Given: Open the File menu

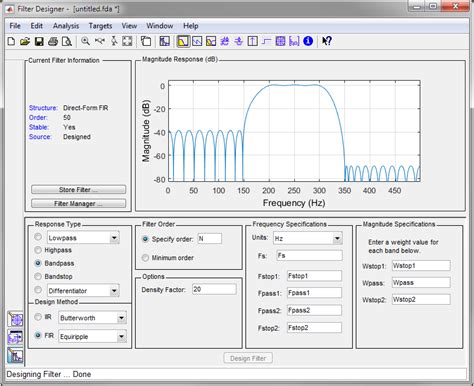Looking at the screenshot, I should click(x=15, y=26).
